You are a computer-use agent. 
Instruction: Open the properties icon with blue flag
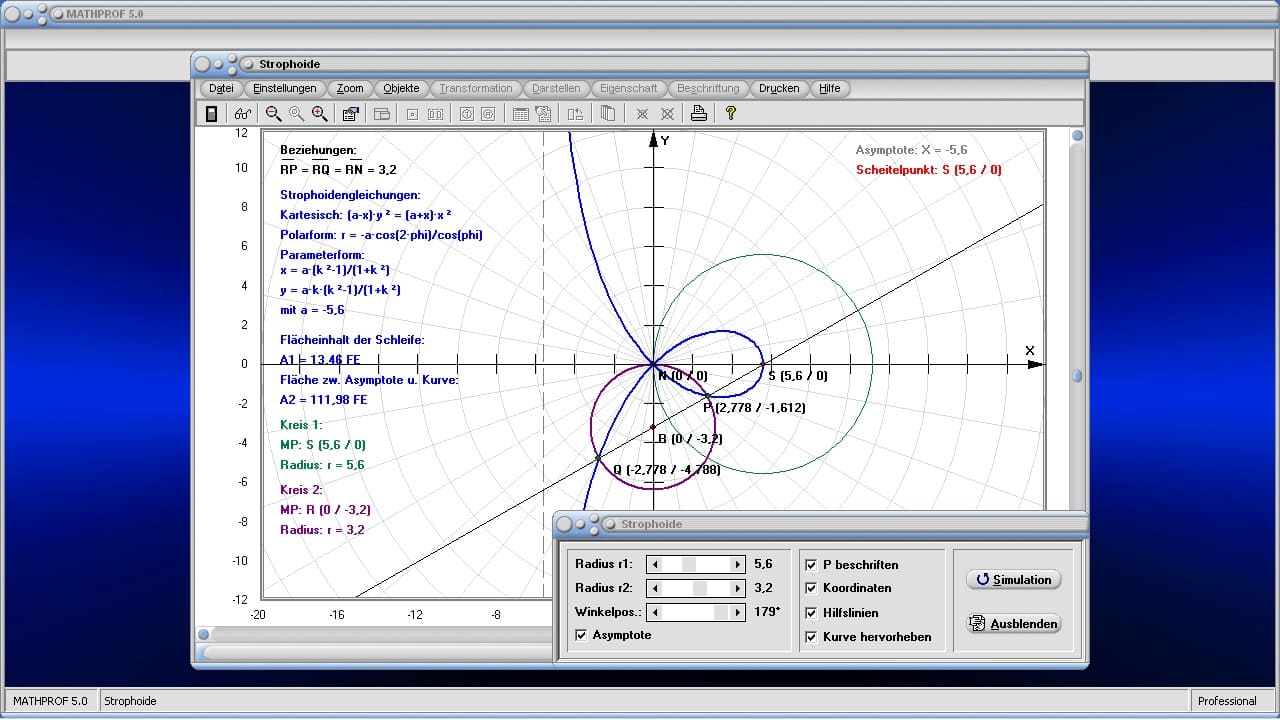tap(350, 114)
